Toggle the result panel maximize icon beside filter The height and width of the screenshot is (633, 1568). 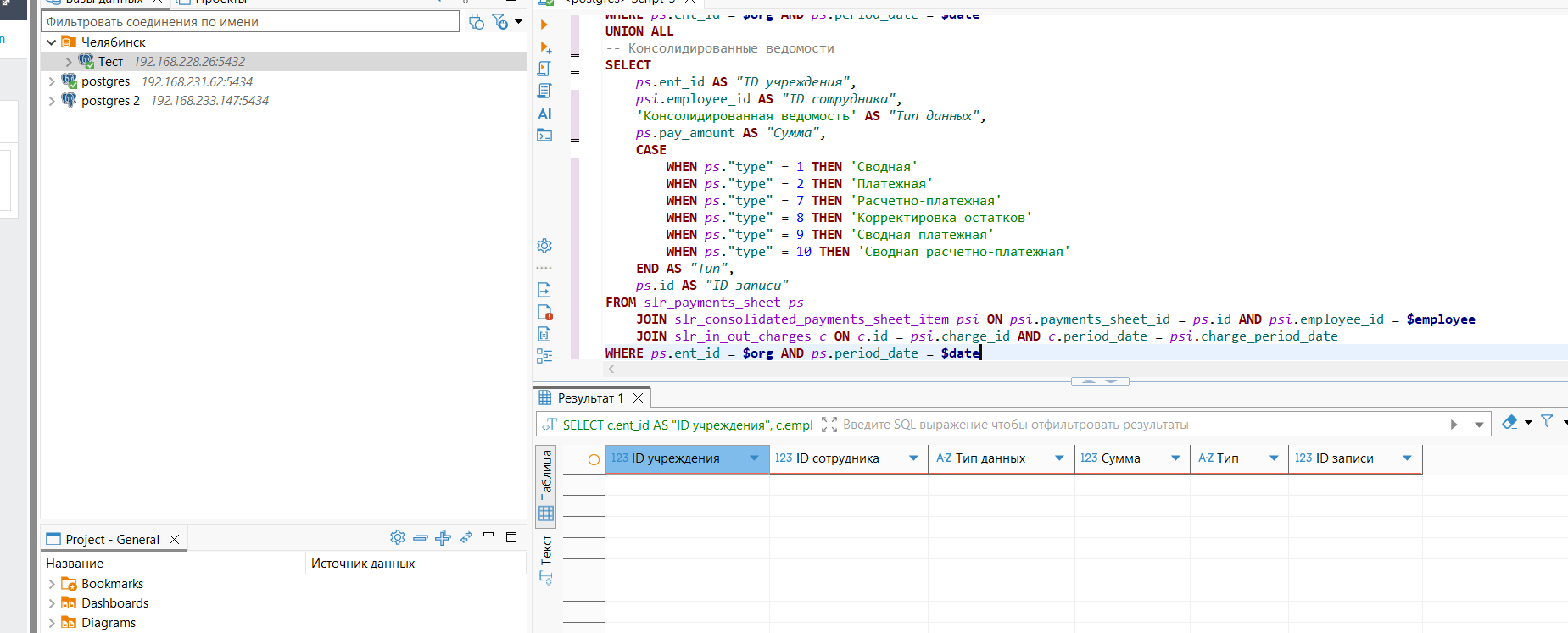pyautogui.click(x=829, y=425)
